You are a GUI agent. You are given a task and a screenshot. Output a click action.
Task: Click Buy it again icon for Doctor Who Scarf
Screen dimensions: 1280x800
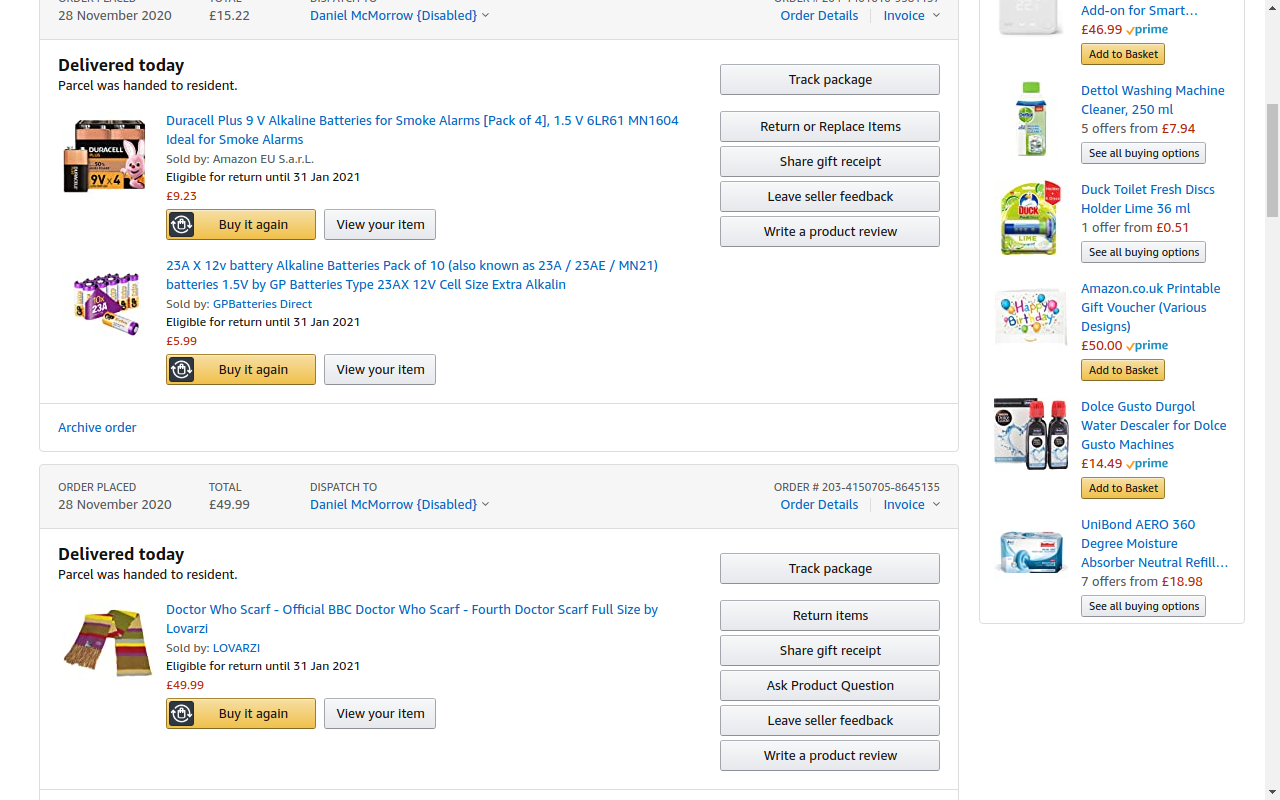point(181,714)
